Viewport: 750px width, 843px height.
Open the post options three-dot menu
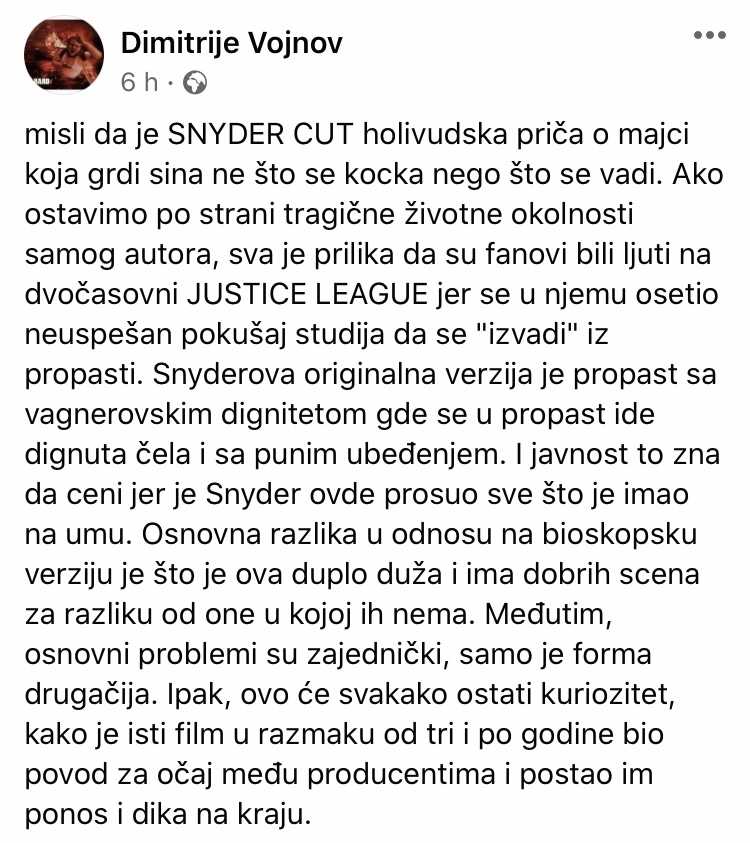pyautogui.click(x=710, y=35)
